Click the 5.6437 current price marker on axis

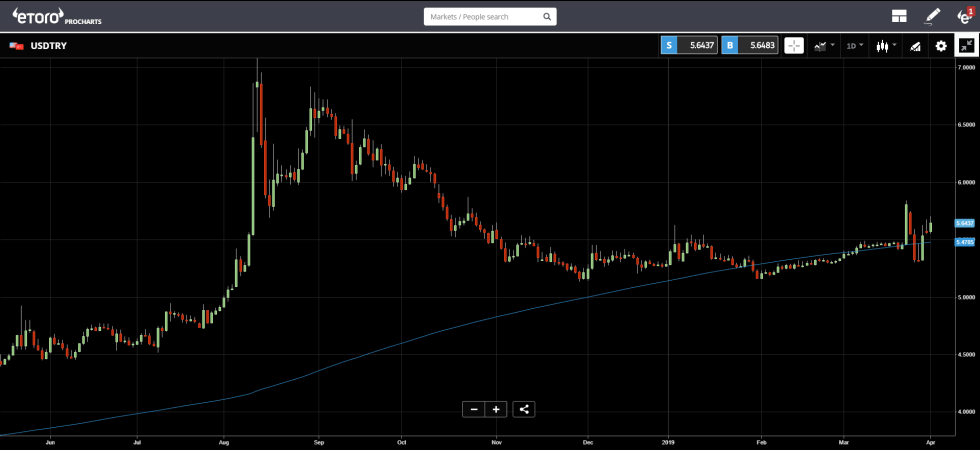[x=964, y=223]
